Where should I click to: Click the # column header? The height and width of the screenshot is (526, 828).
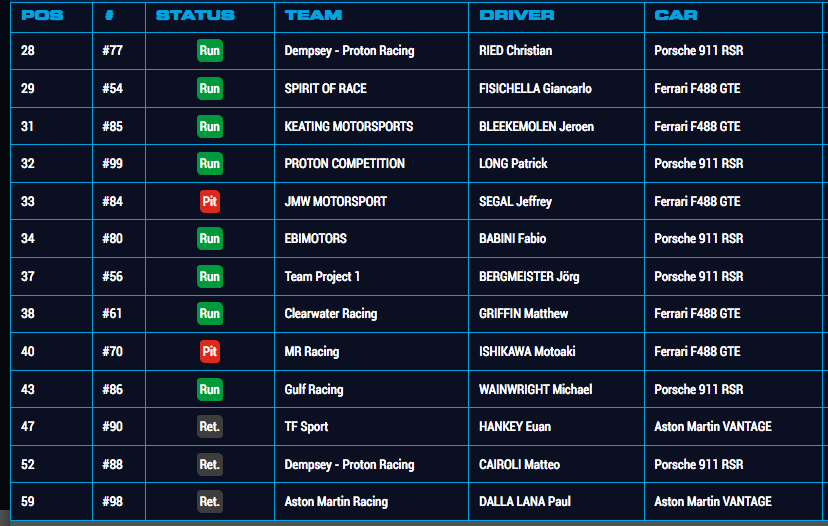click(x=109, y=15)
